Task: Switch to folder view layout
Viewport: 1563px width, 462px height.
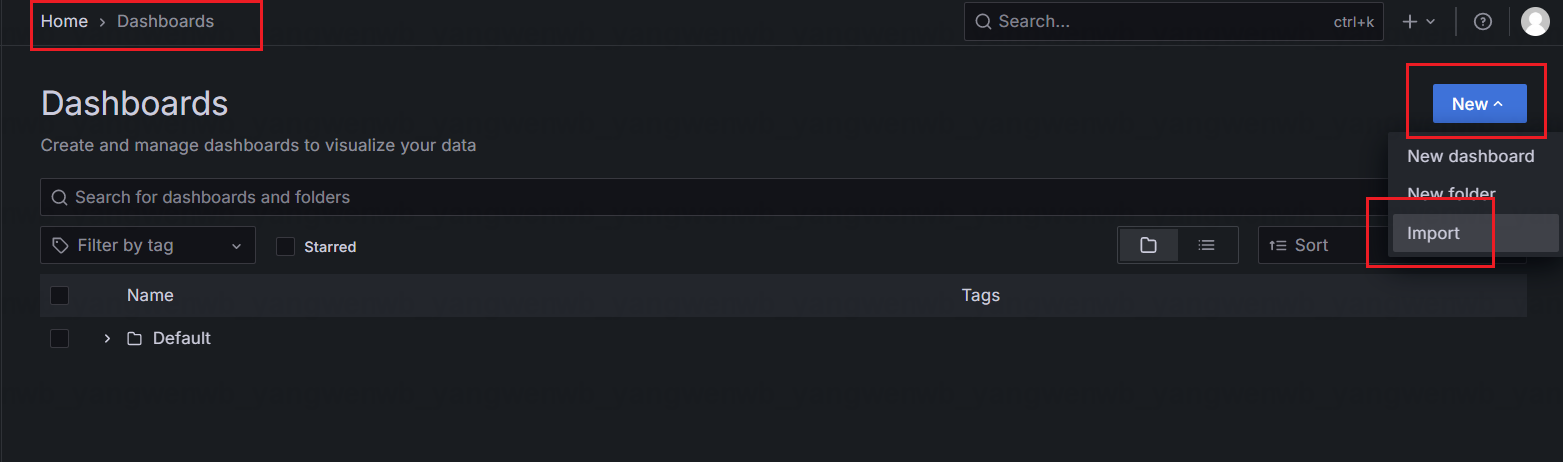Action: pyautogui.click(x=1148, y=245)
